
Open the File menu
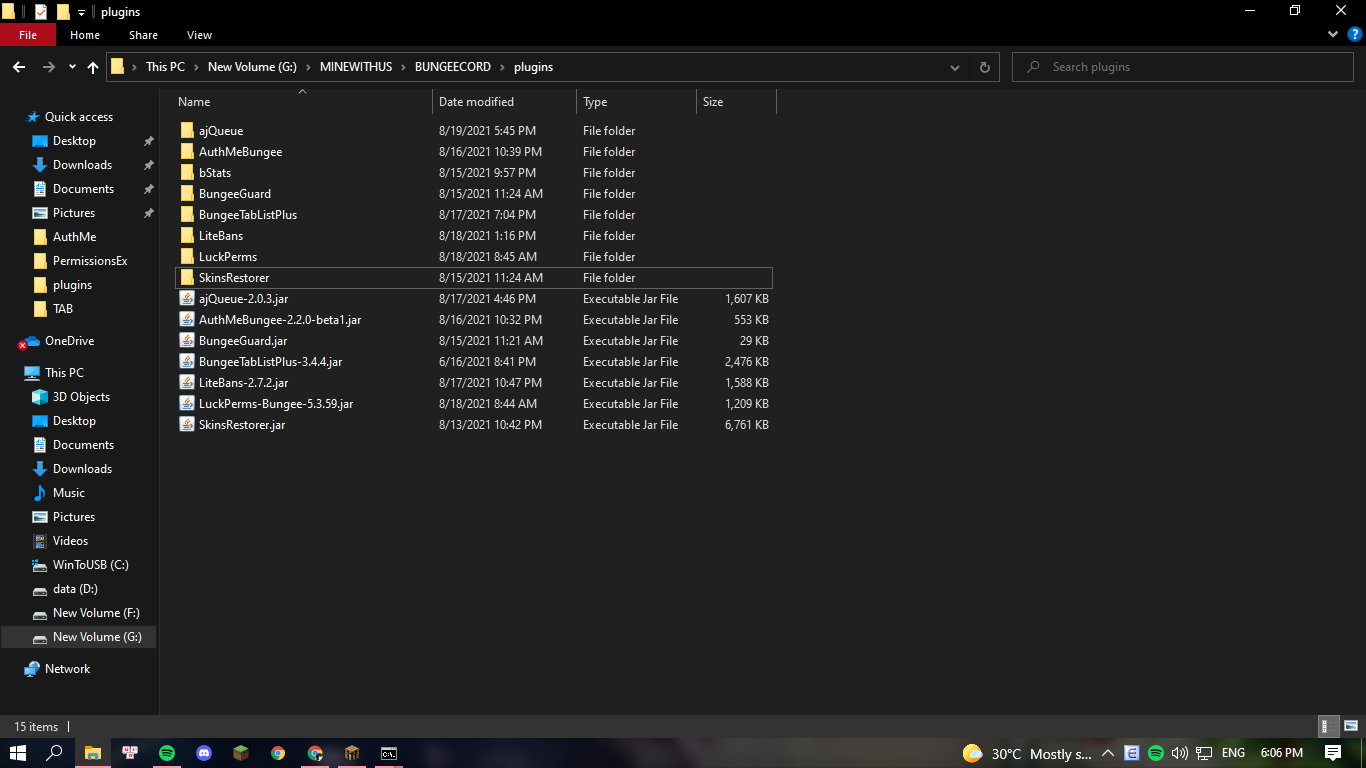tap(28, 35)
